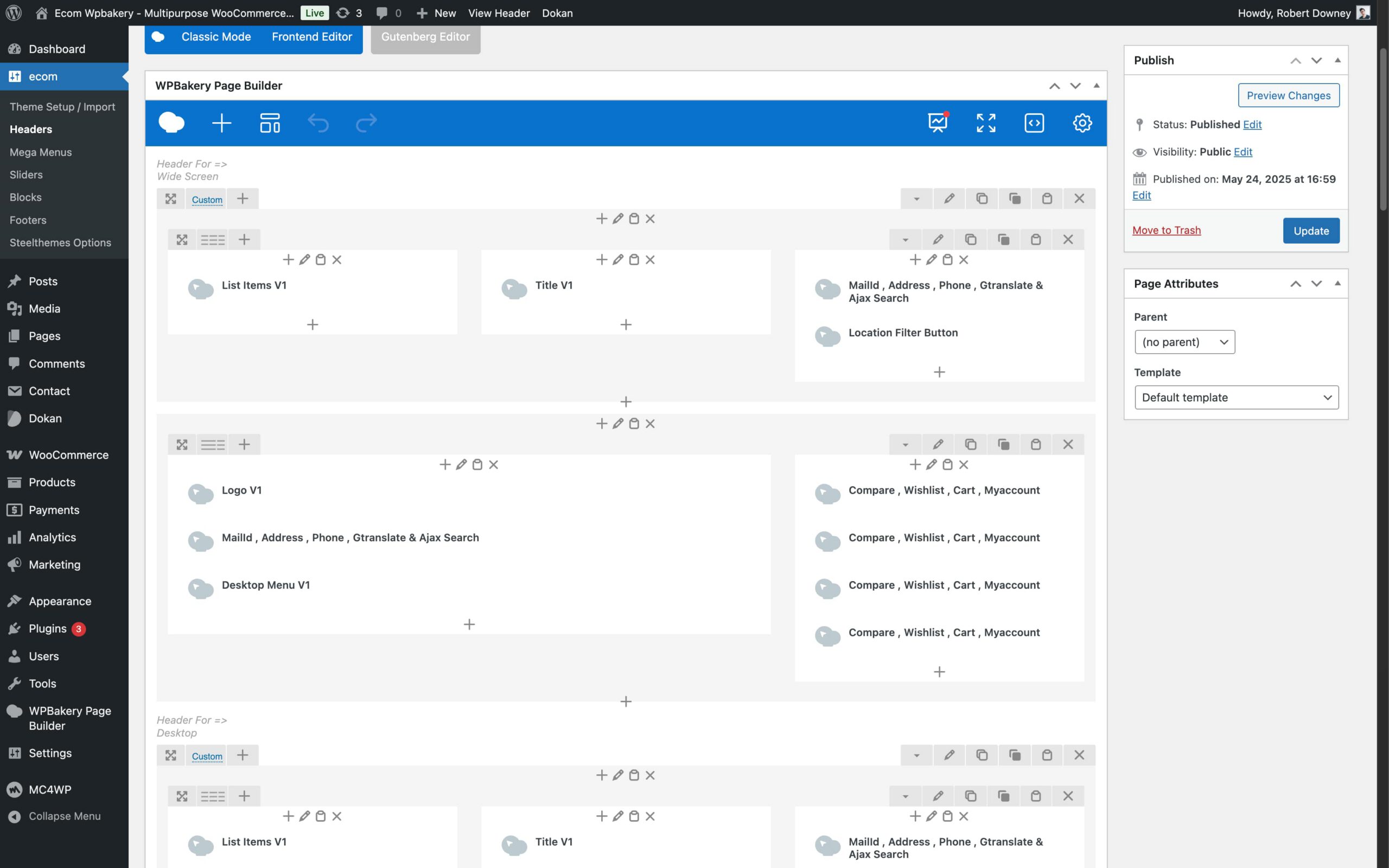Change column layout of List Items row
The width and height of the screenshot is (1389, 868).
coord(212,239)
